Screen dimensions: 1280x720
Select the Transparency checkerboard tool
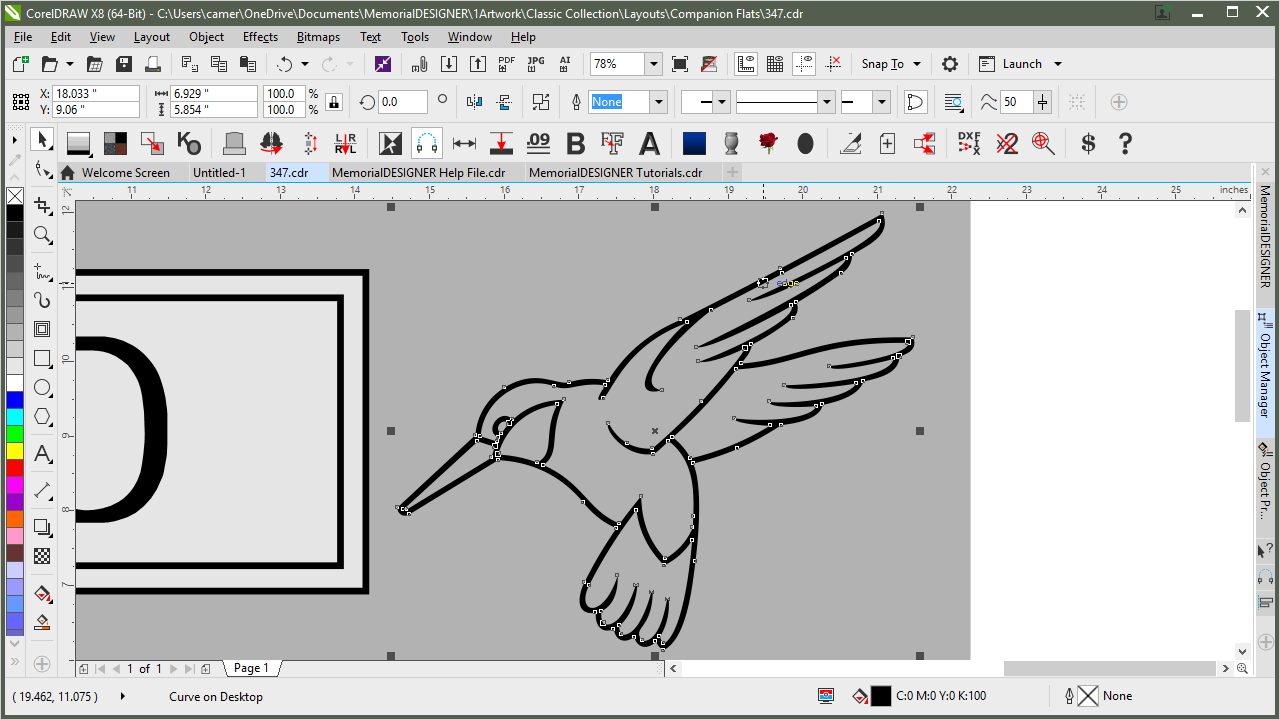42,556
